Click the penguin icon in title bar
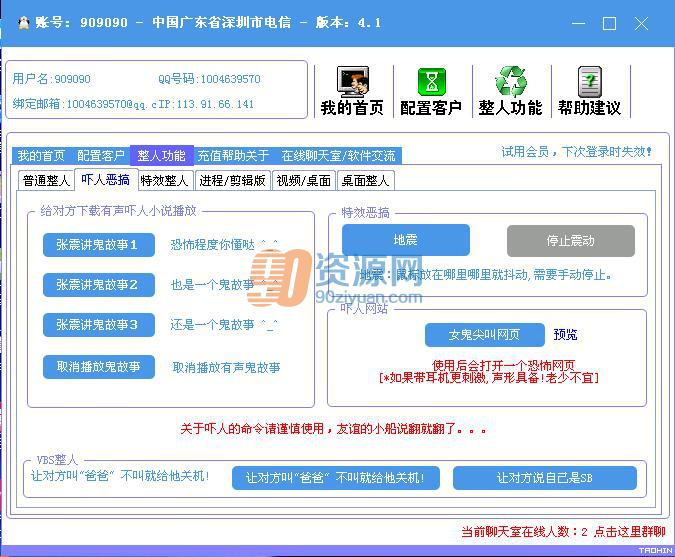 [x=24, y=22]
